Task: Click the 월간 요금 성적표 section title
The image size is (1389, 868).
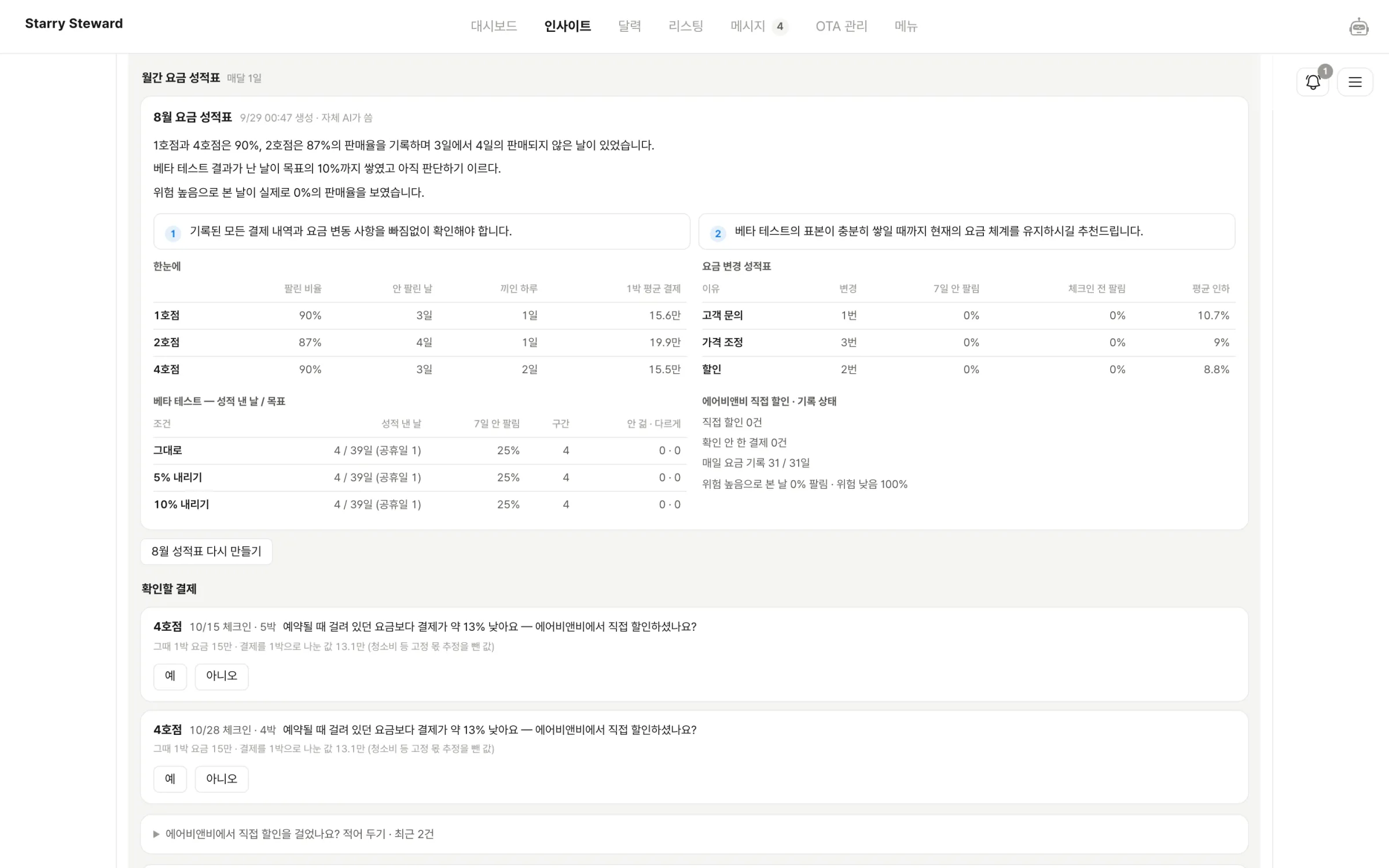Action: (181, 78)
